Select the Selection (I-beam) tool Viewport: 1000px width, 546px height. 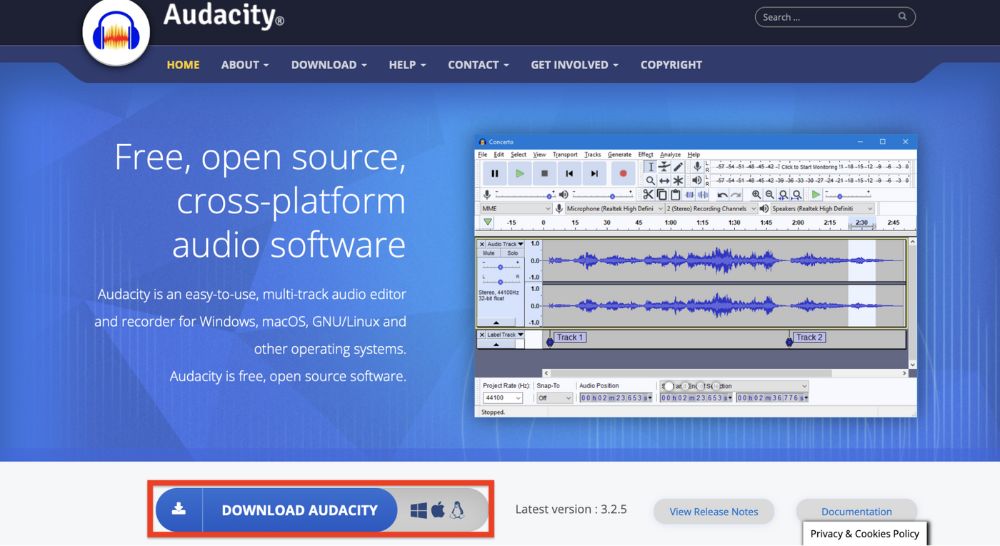[x=651, y=166]
